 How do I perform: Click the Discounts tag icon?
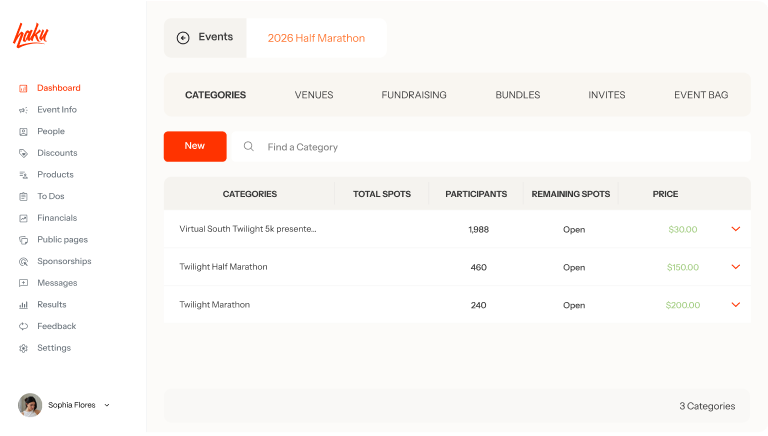click(23, 153)
